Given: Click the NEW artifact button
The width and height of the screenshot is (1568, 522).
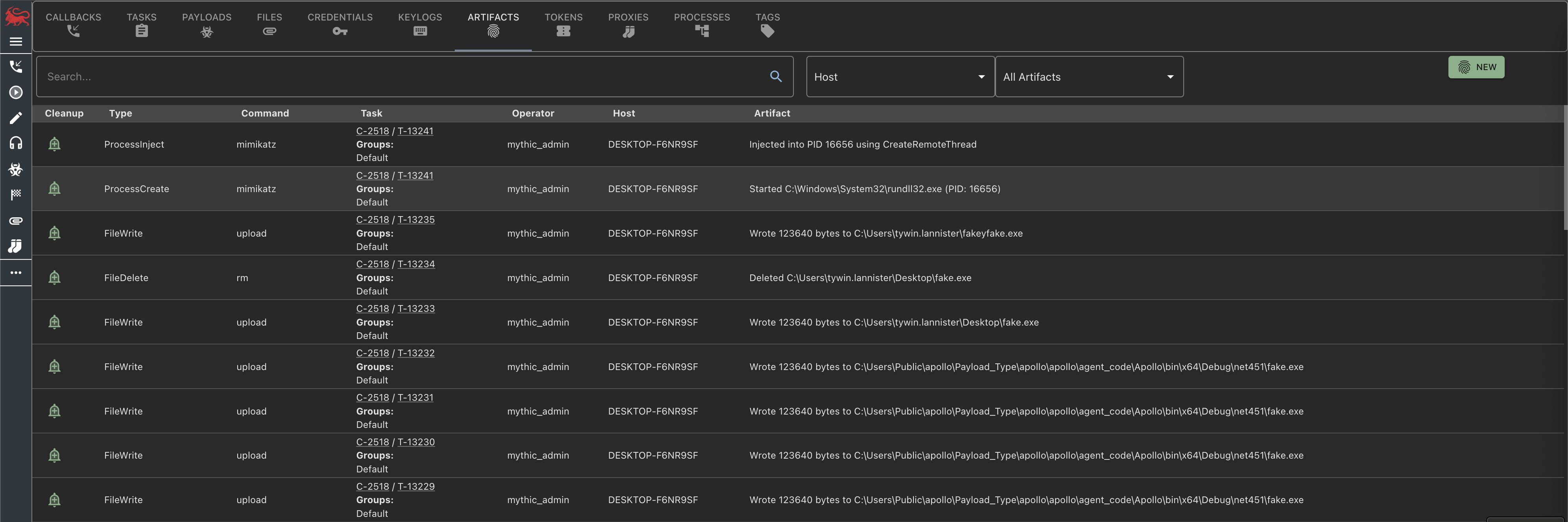Looking at the screenshot, I should tap(1476, 67).
